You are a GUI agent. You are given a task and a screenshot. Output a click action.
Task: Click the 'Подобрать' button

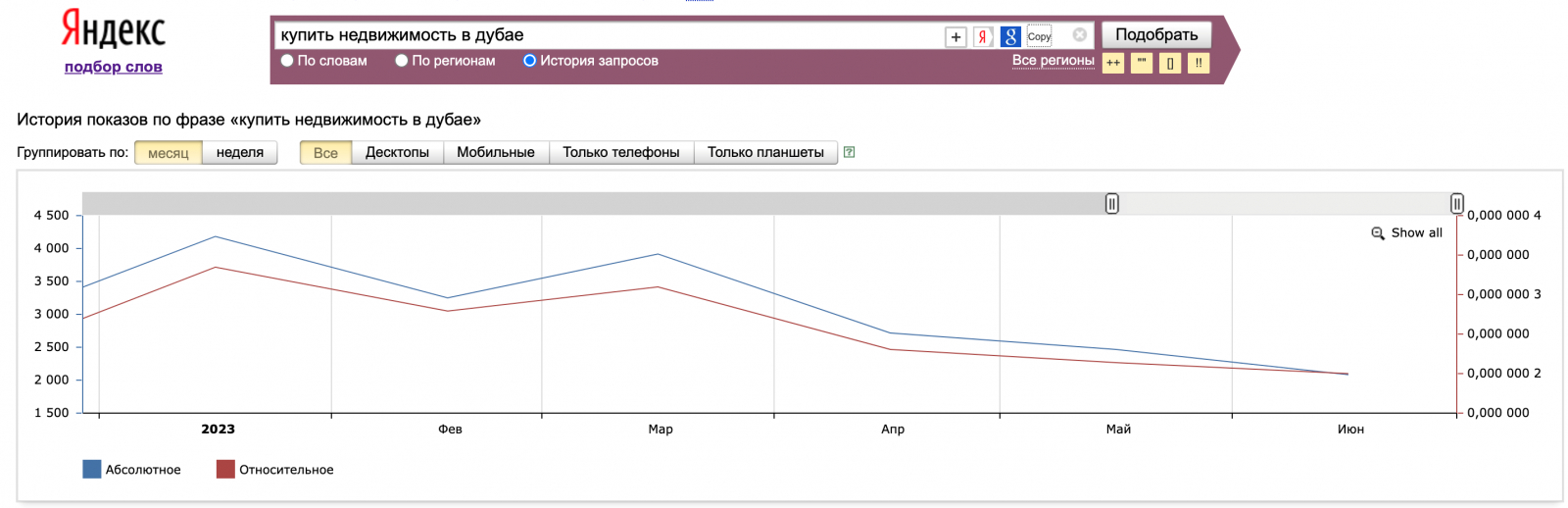[x=1156, y=34]
